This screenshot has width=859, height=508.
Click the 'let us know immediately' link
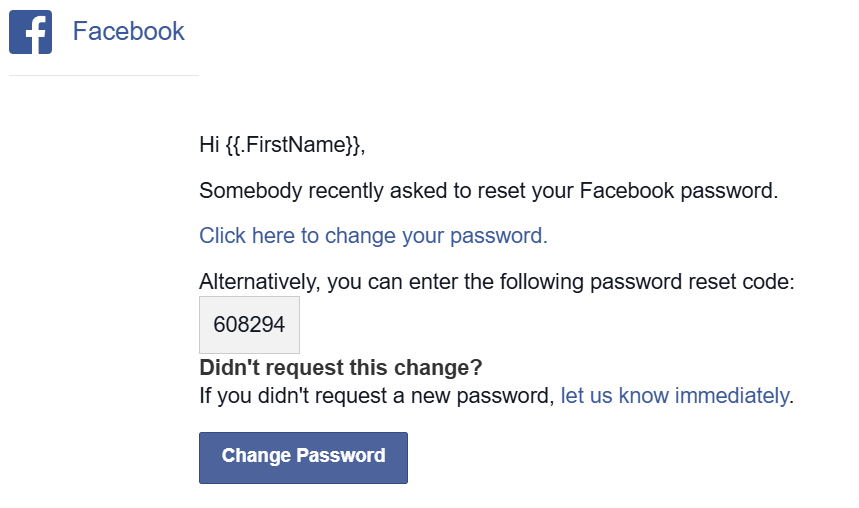tap(674, 395)
